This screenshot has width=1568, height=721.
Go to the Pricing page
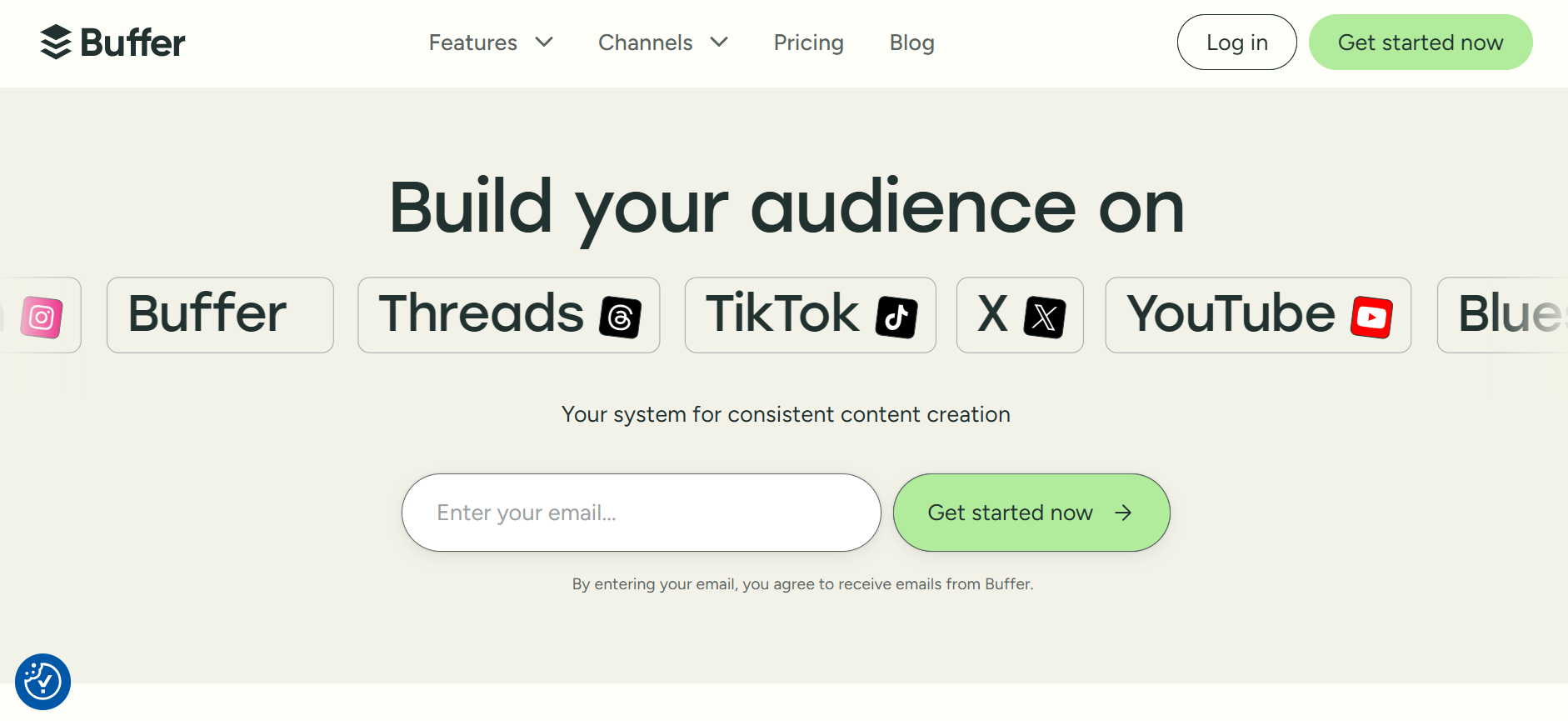click(808, 43)
